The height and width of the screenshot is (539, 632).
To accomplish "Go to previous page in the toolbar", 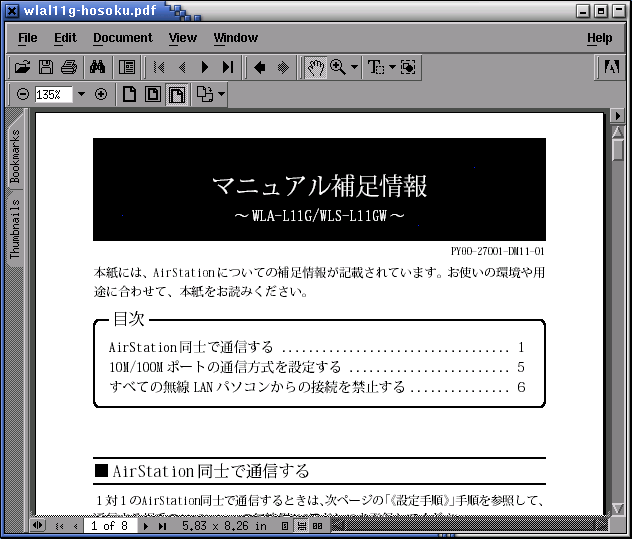I will 182,67.
